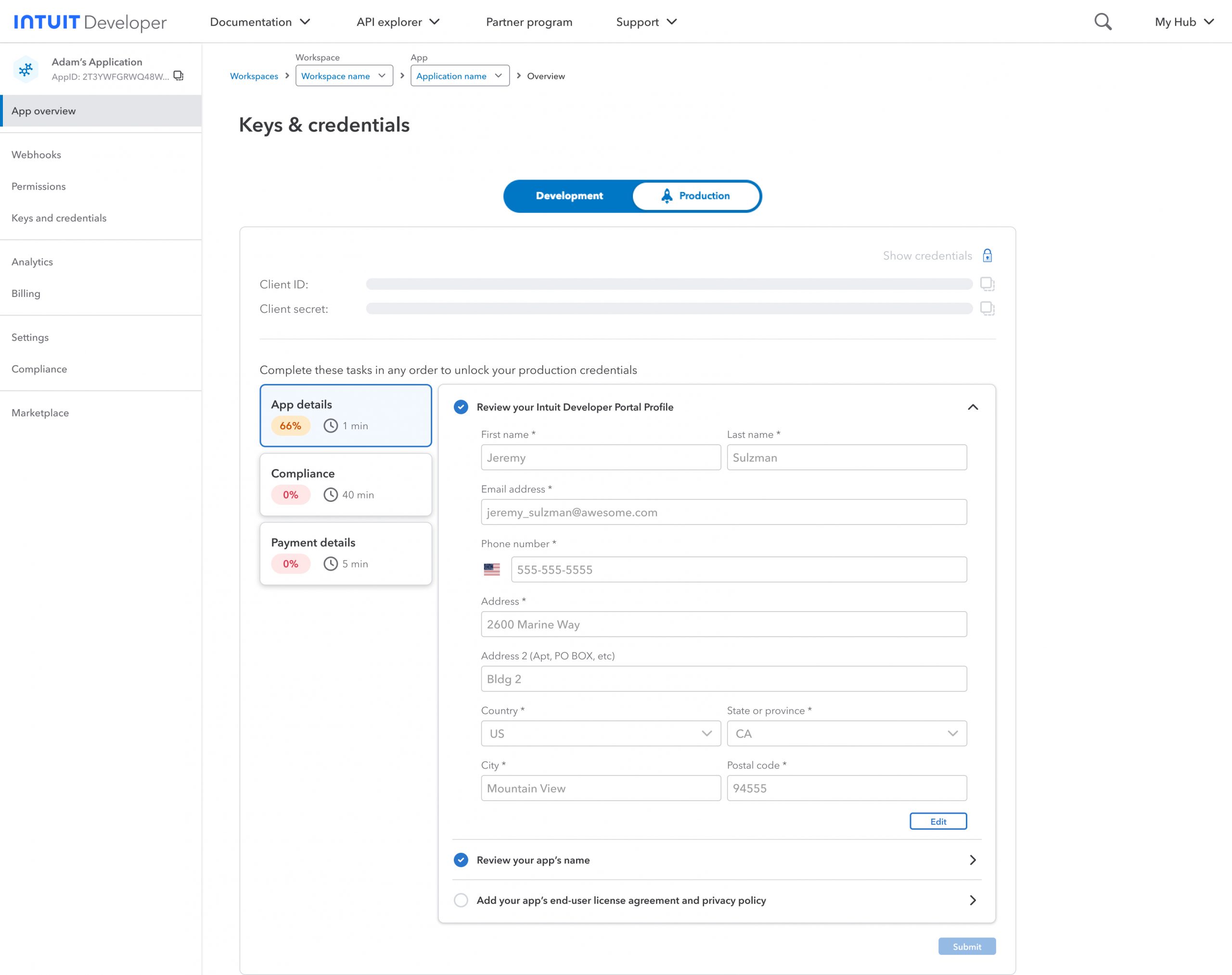The image size is (1232, 975).
Task: Click the Adam's Application logo icon
Action: click(26, 70)
